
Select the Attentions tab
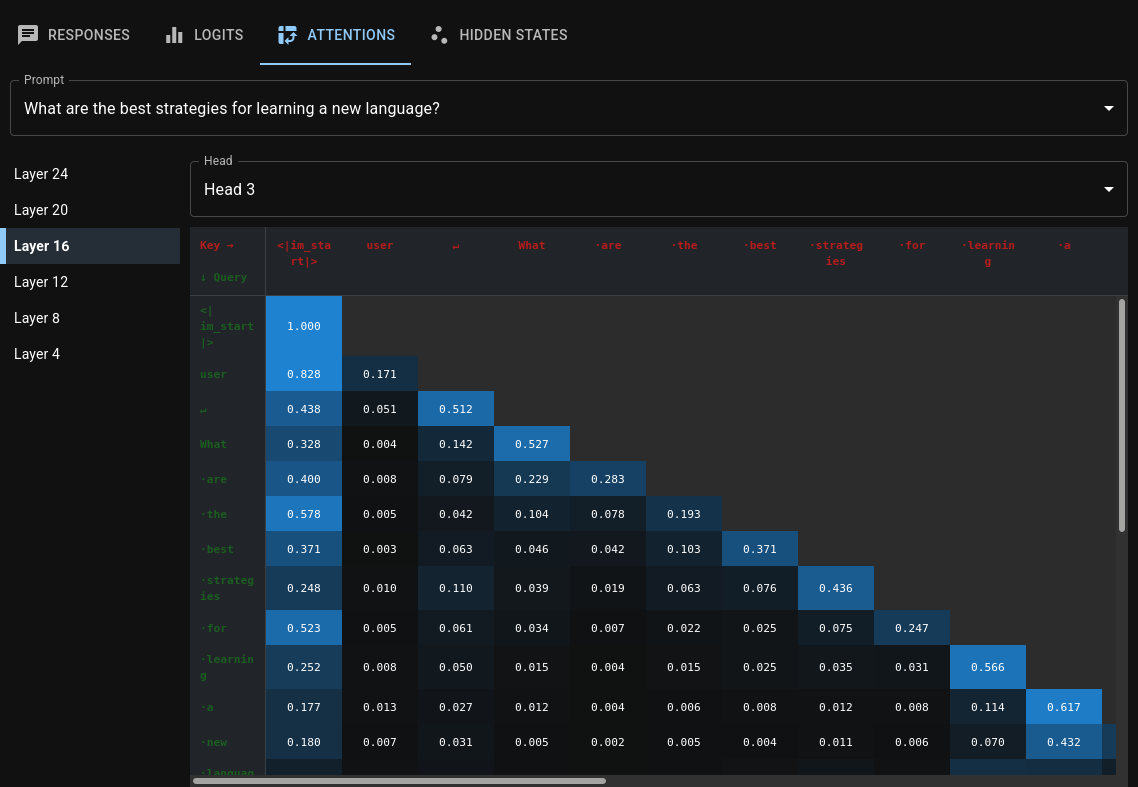pyautogui.click(x=336, y=35)
